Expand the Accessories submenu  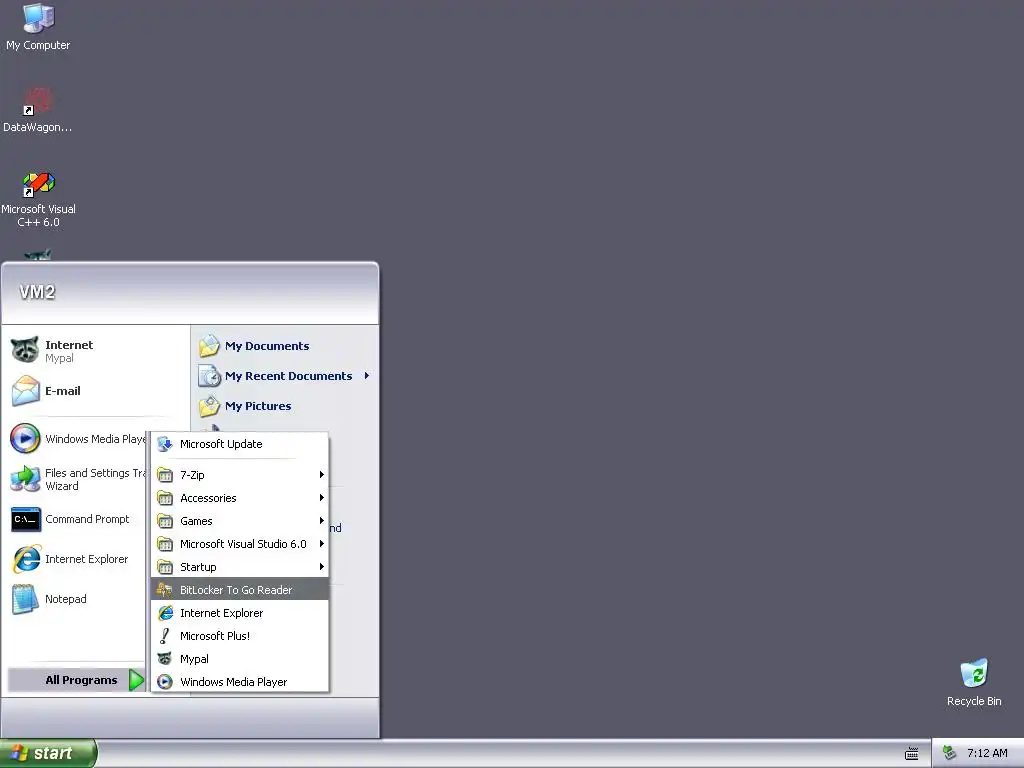click(x=240, y=498)
